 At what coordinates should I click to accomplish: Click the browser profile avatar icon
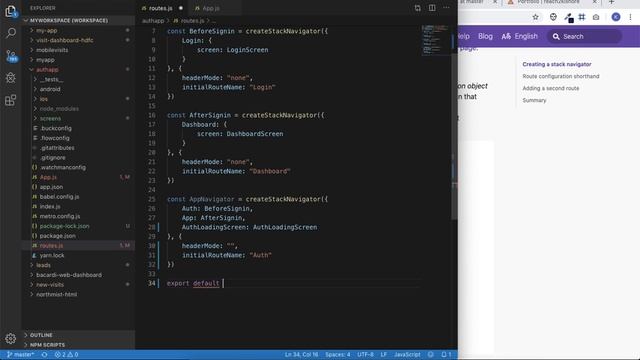pyautogui.click(x=616, y=17)
